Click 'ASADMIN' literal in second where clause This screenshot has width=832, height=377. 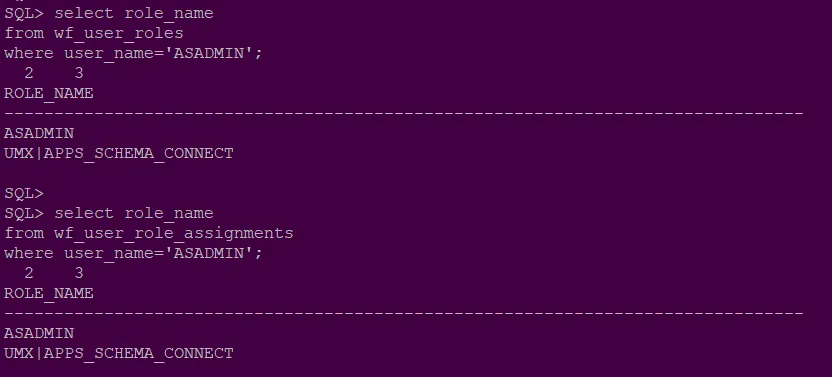click(x=213, y=253)
